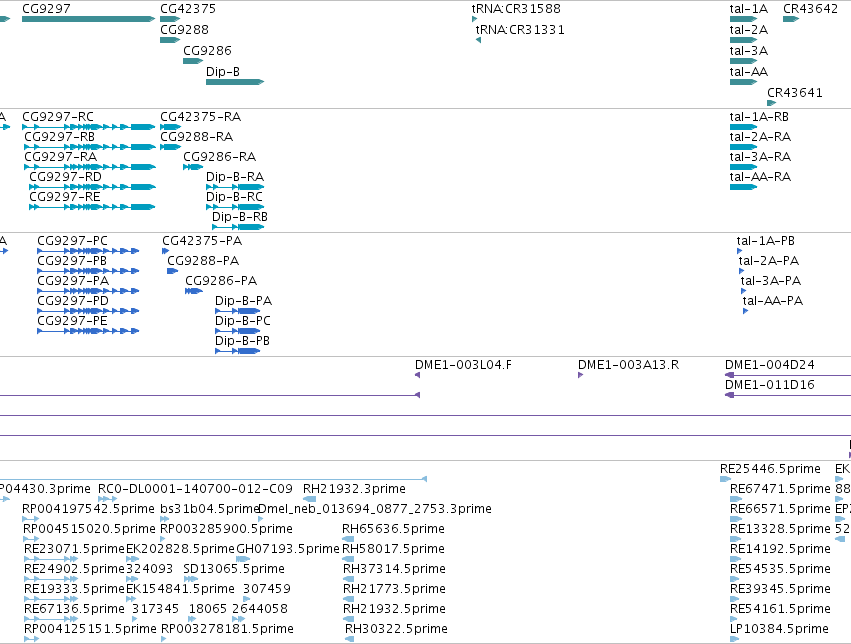The width and height of the screenshot is (851, 644).
Task: Select the tal-3A gene label
Action: [x=749, y=50]
